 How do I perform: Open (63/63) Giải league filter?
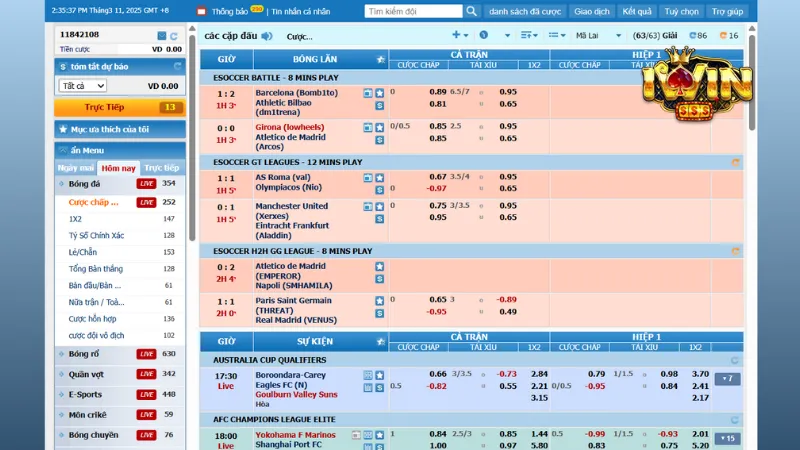pos(655,35)
